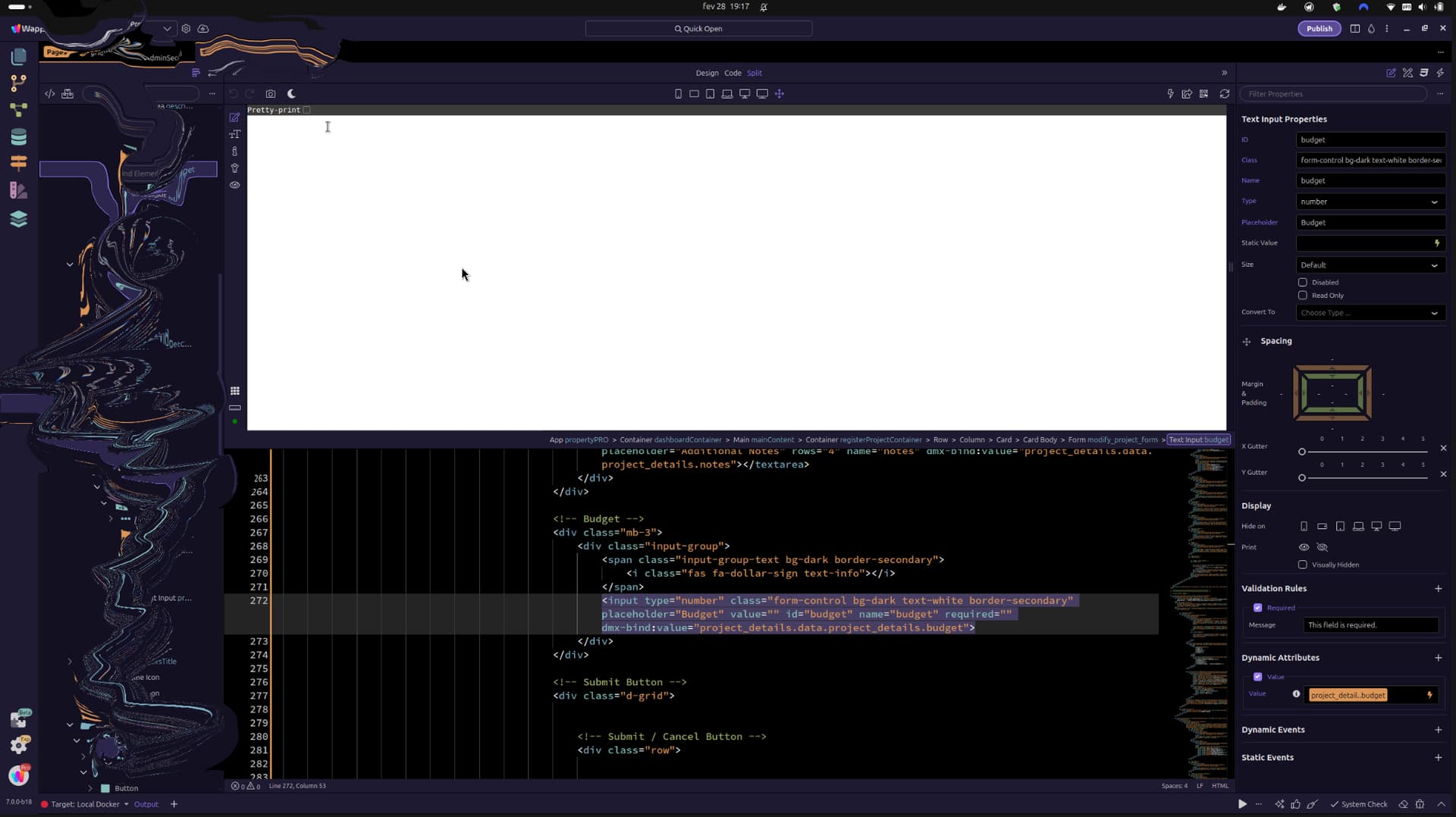Click the Publish button

1319,29
